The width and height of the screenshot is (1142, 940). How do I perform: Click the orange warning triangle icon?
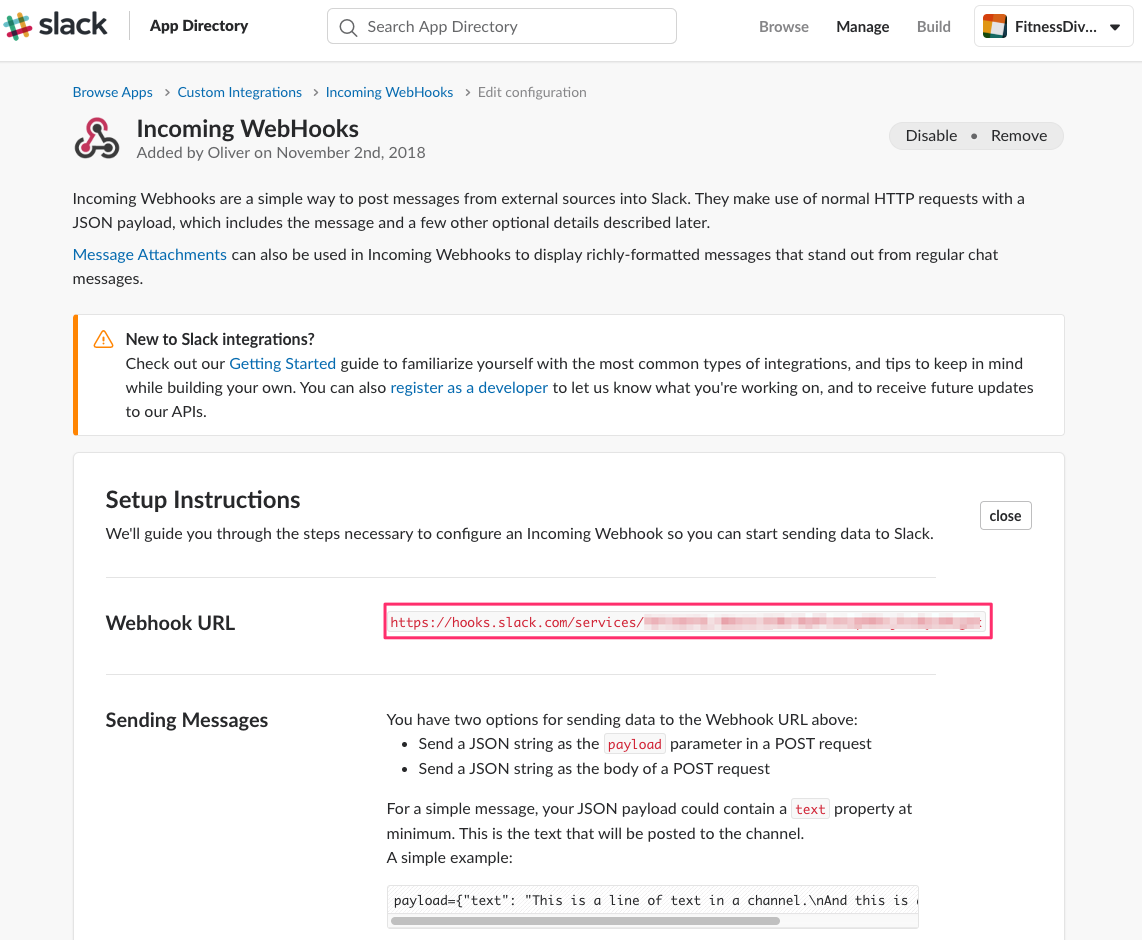point(103,339)
